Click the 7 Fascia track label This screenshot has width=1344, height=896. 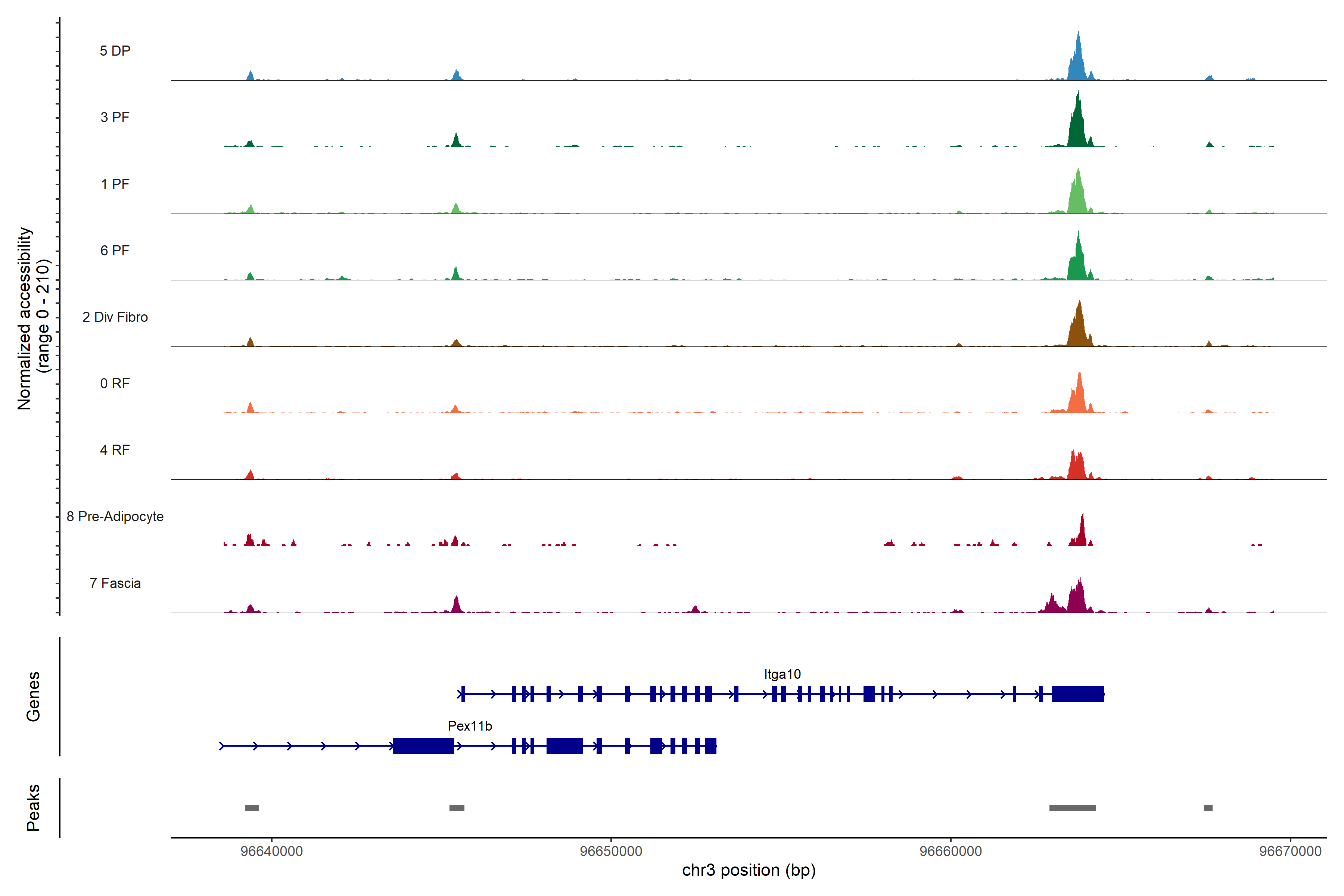click(115, 584)
